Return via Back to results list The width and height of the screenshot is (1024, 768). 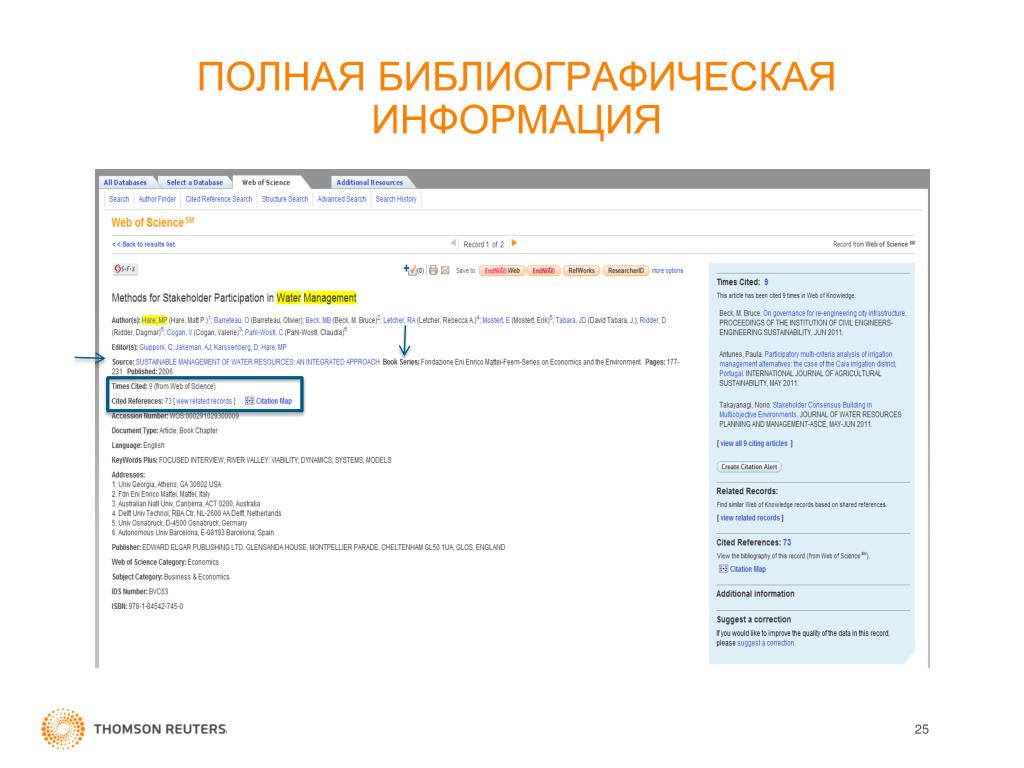click(143, 244)
